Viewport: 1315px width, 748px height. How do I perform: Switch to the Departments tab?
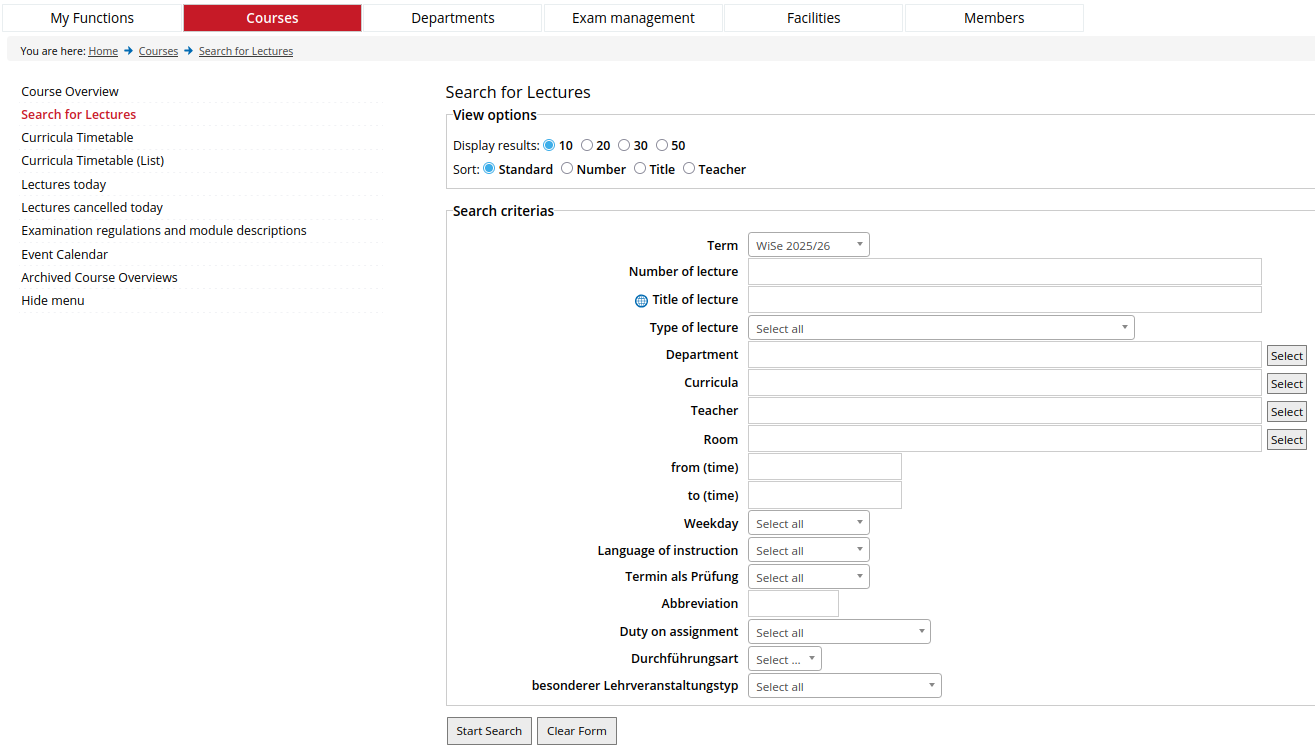[452, 17]
